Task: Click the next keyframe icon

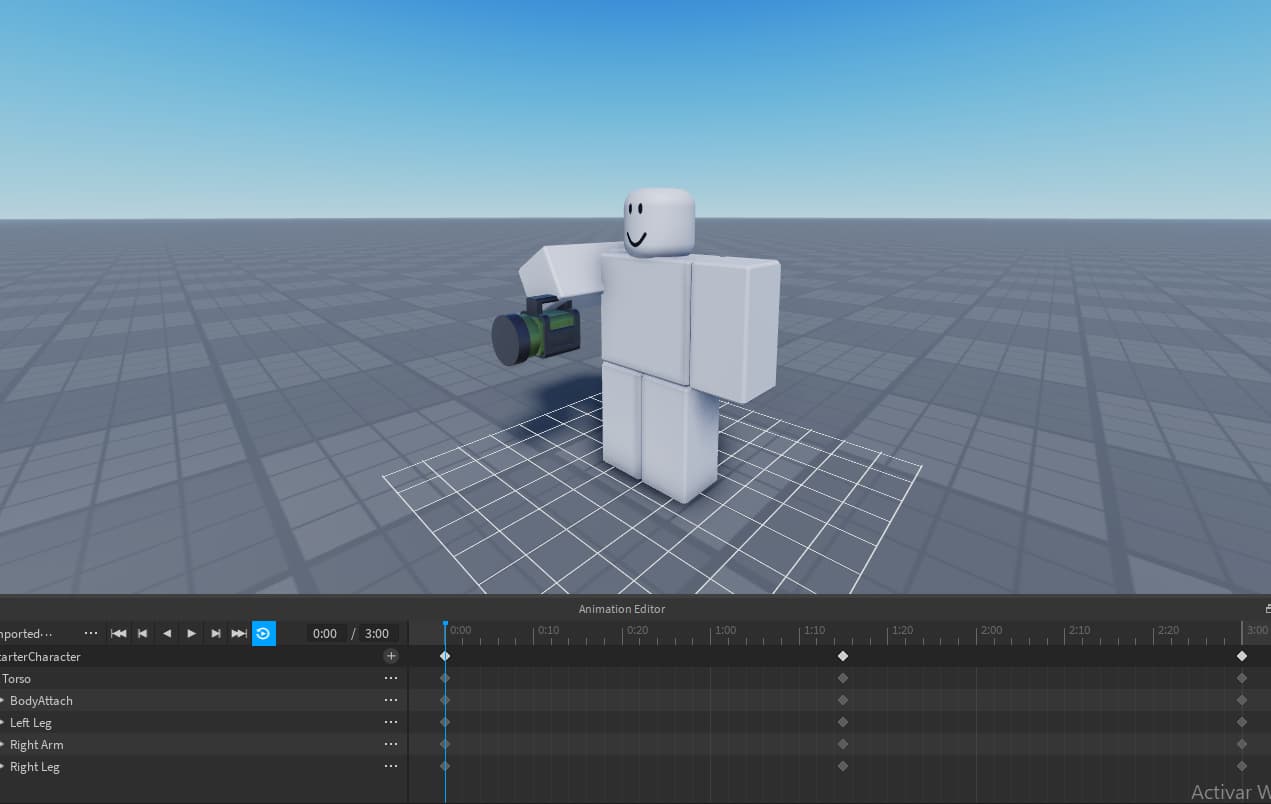Action: point(215,633)
